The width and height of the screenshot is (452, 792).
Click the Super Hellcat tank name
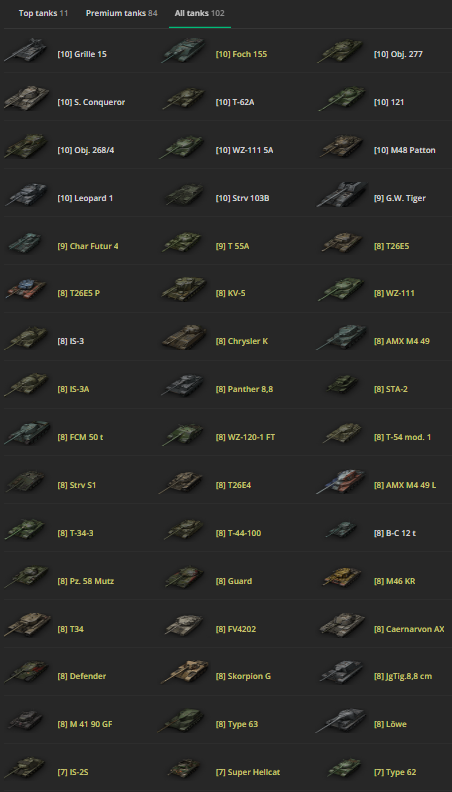point(248,772)
